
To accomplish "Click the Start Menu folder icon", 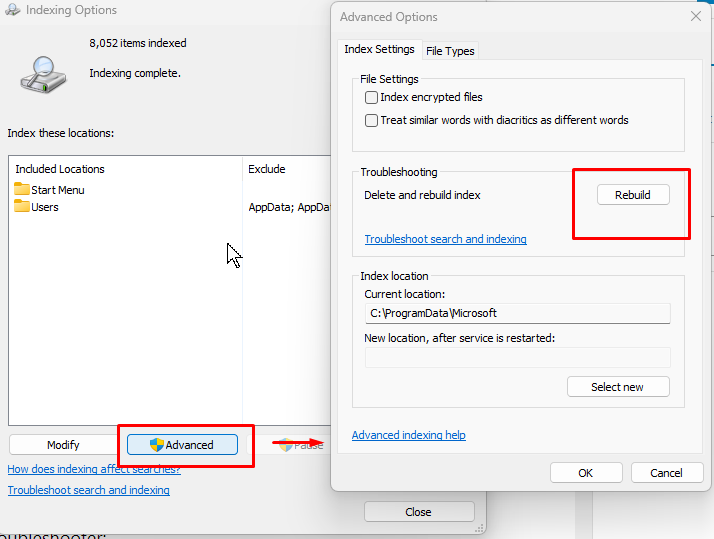I will (x=22, y=189).
